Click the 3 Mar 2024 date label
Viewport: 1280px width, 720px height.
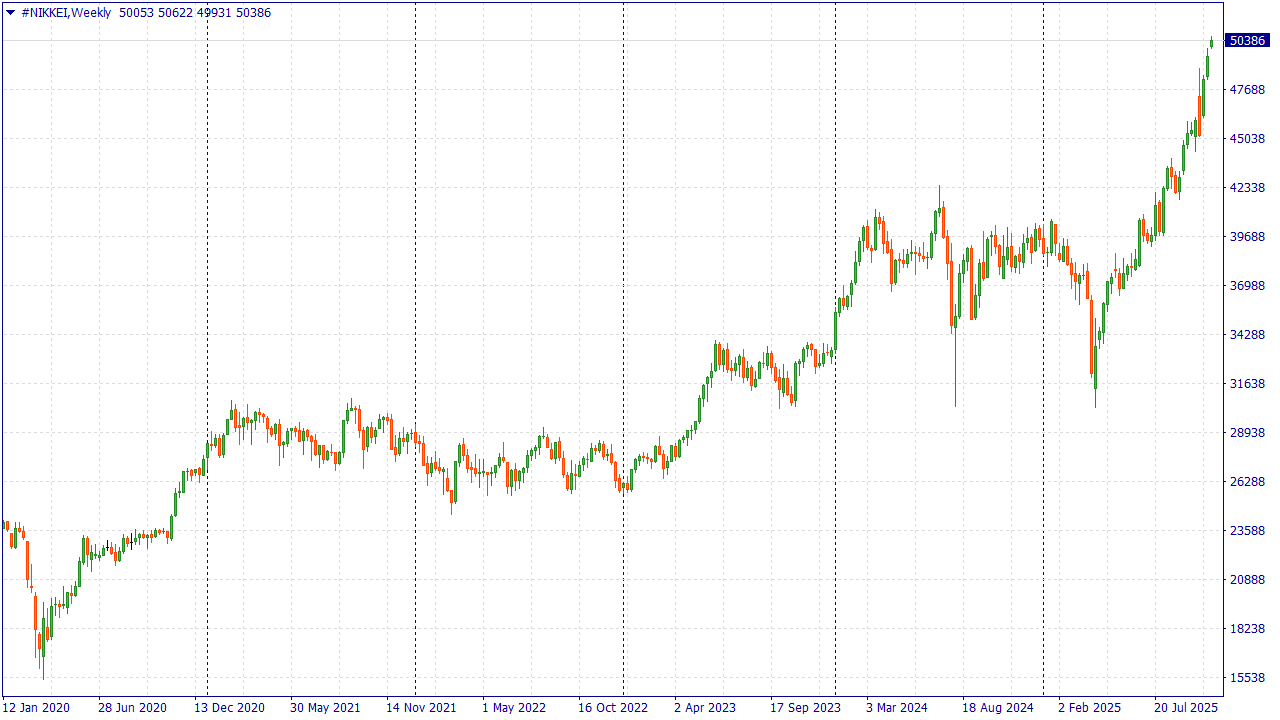[x=896, y=708]
